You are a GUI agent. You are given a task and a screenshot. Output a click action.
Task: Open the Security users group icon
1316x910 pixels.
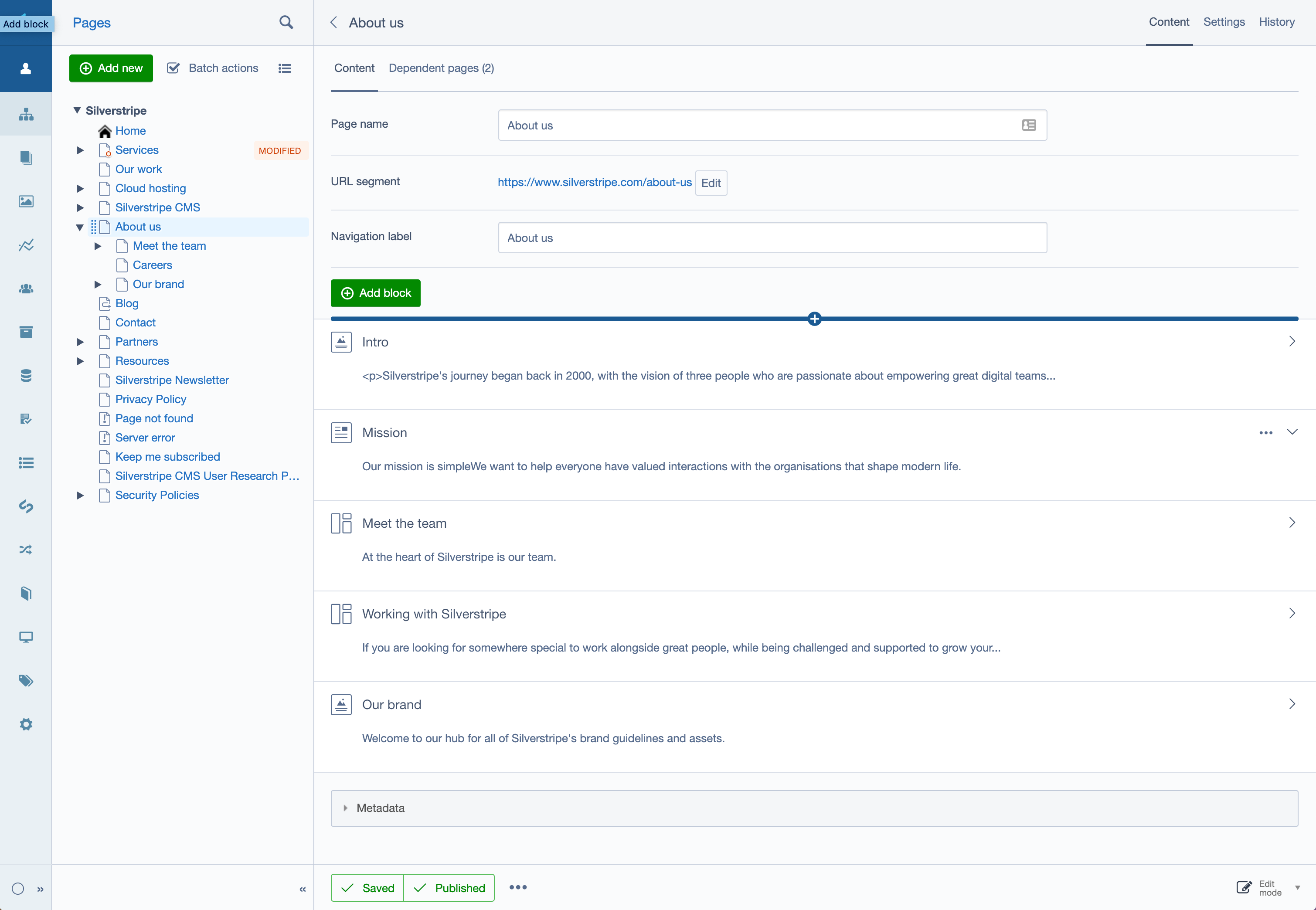click(26, 289)
